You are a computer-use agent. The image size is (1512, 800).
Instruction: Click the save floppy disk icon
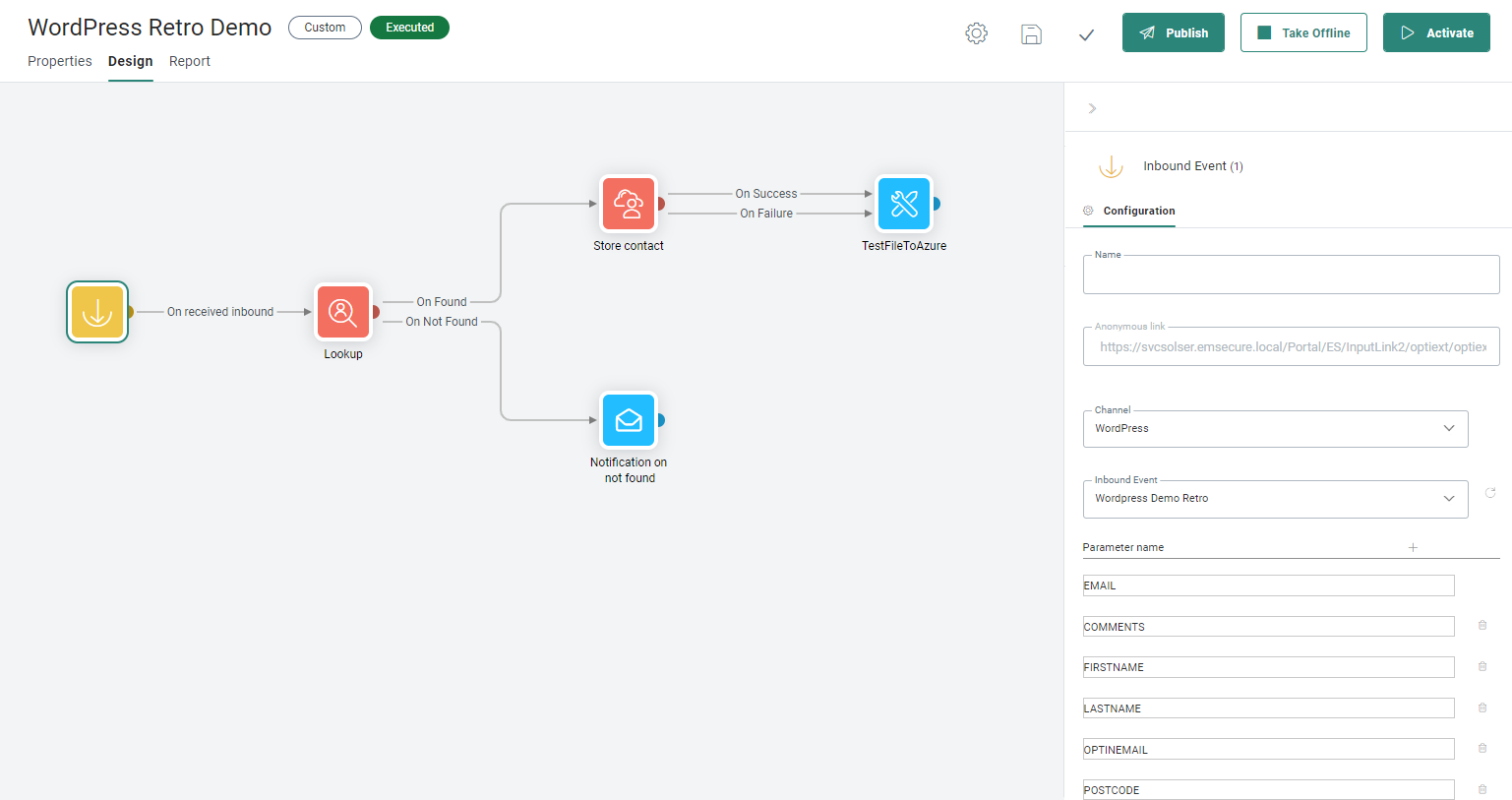[x=1031, y=33]
